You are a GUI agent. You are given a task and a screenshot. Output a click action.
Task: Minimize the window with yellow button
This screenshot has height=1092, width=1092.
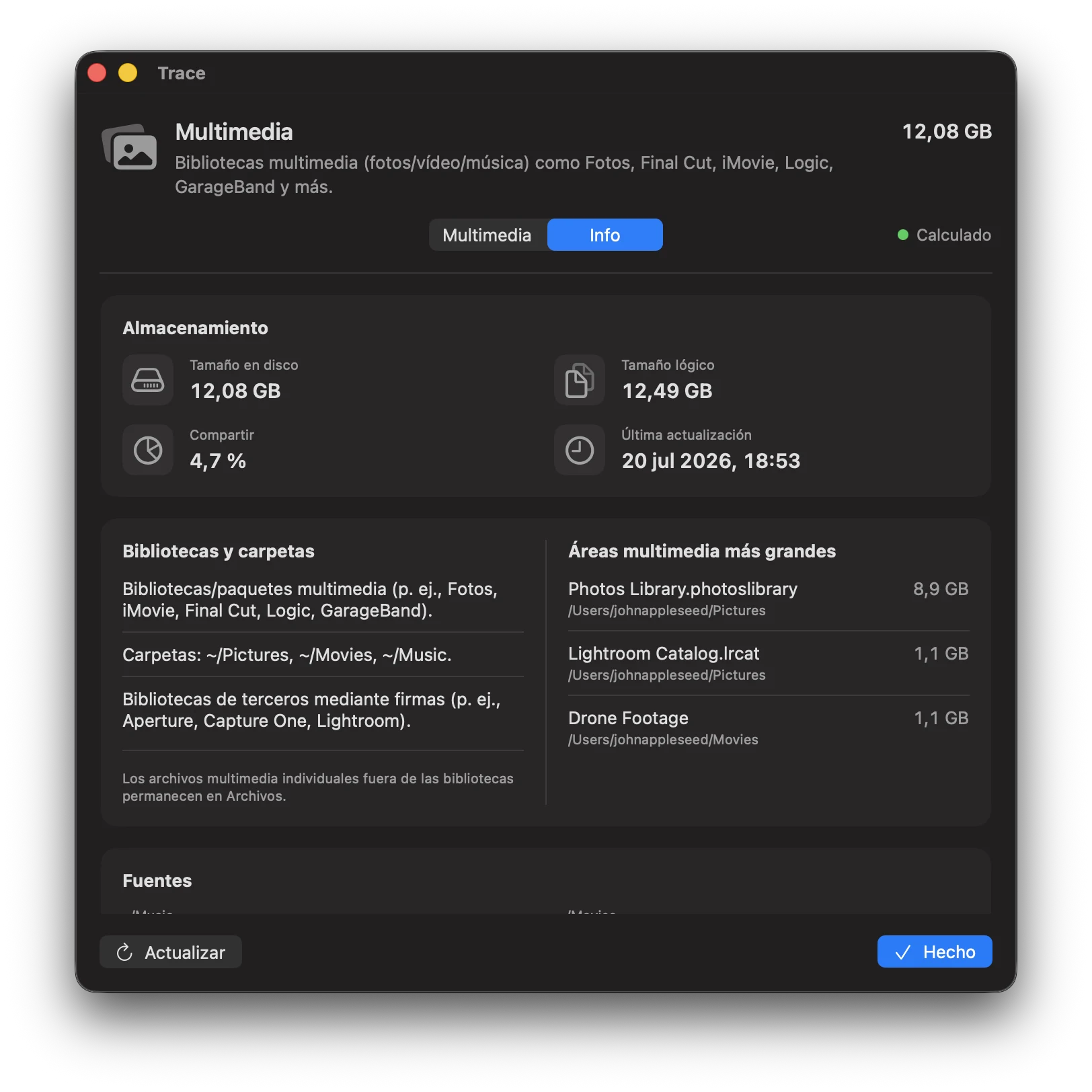tap(128, 73)
